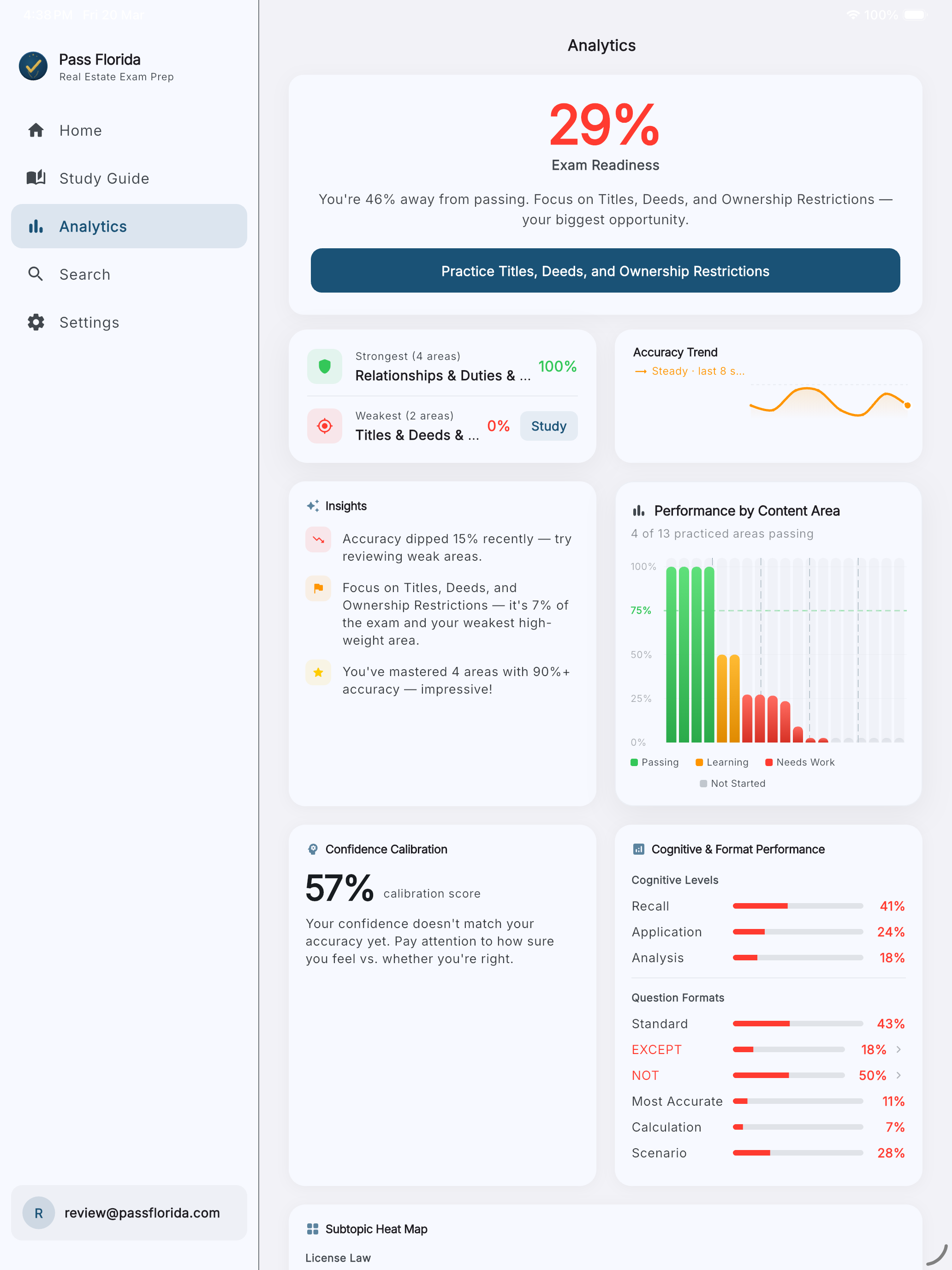The width and height of the screenshot is (952, 1270).
Task: Click the Insights sparkle icon
Action: click(313, 506)
